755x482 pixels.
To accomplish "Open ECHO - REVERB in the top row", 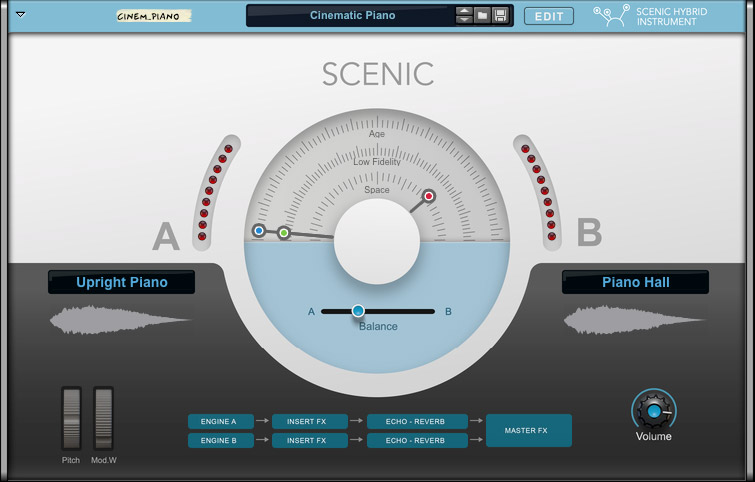I will 417,421.
